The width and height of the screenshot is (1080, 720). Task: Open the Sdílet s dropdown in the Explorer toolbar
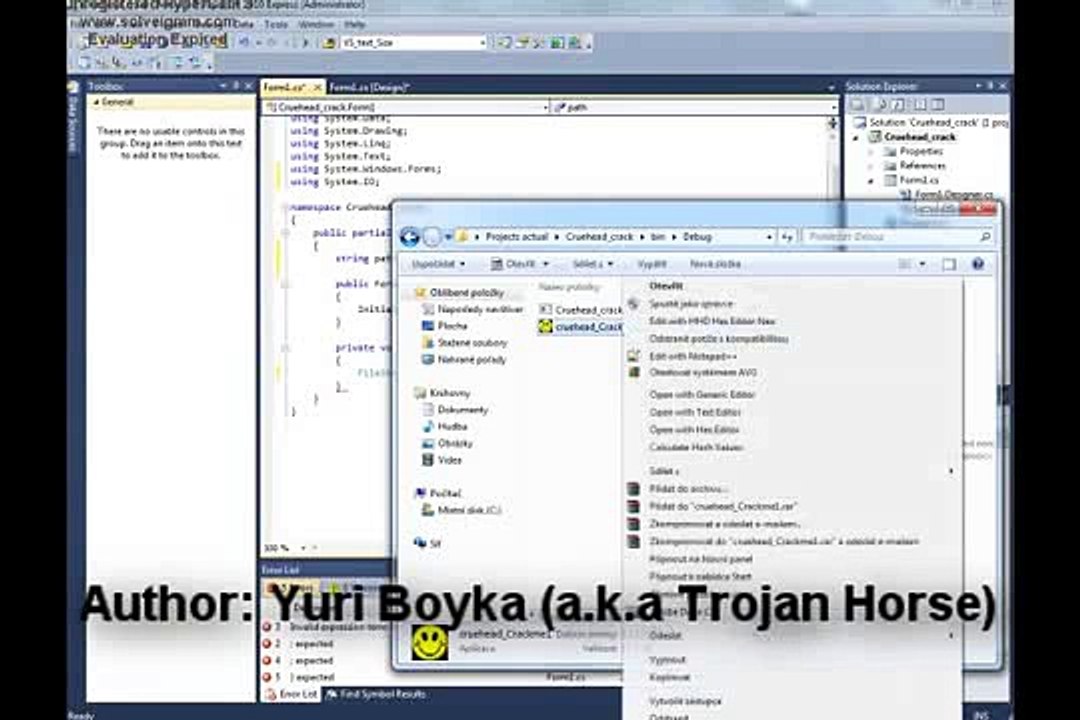592,265
